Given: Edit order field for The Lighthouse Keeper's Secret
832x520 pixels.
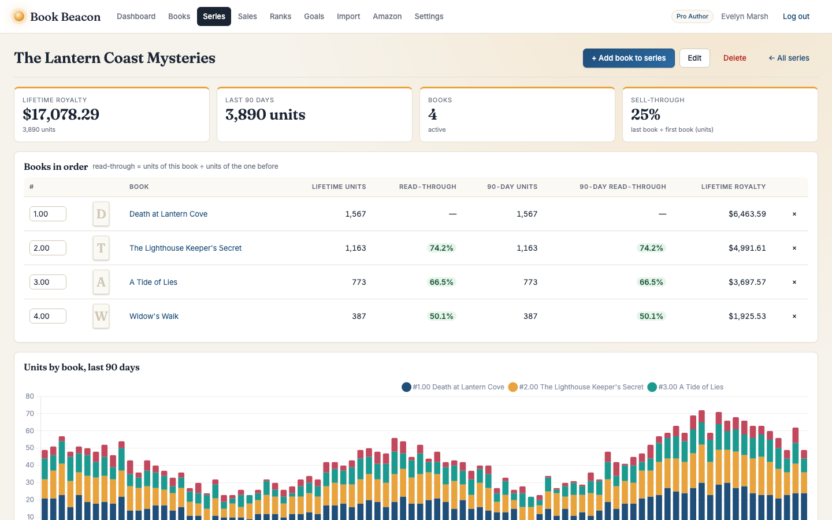Looking at the screenshot, I should point(48,248).
